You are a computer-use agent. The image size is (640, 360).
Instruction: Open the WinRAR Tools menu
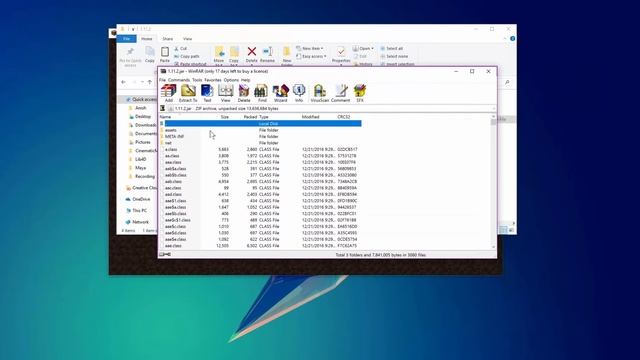(197, 80)
